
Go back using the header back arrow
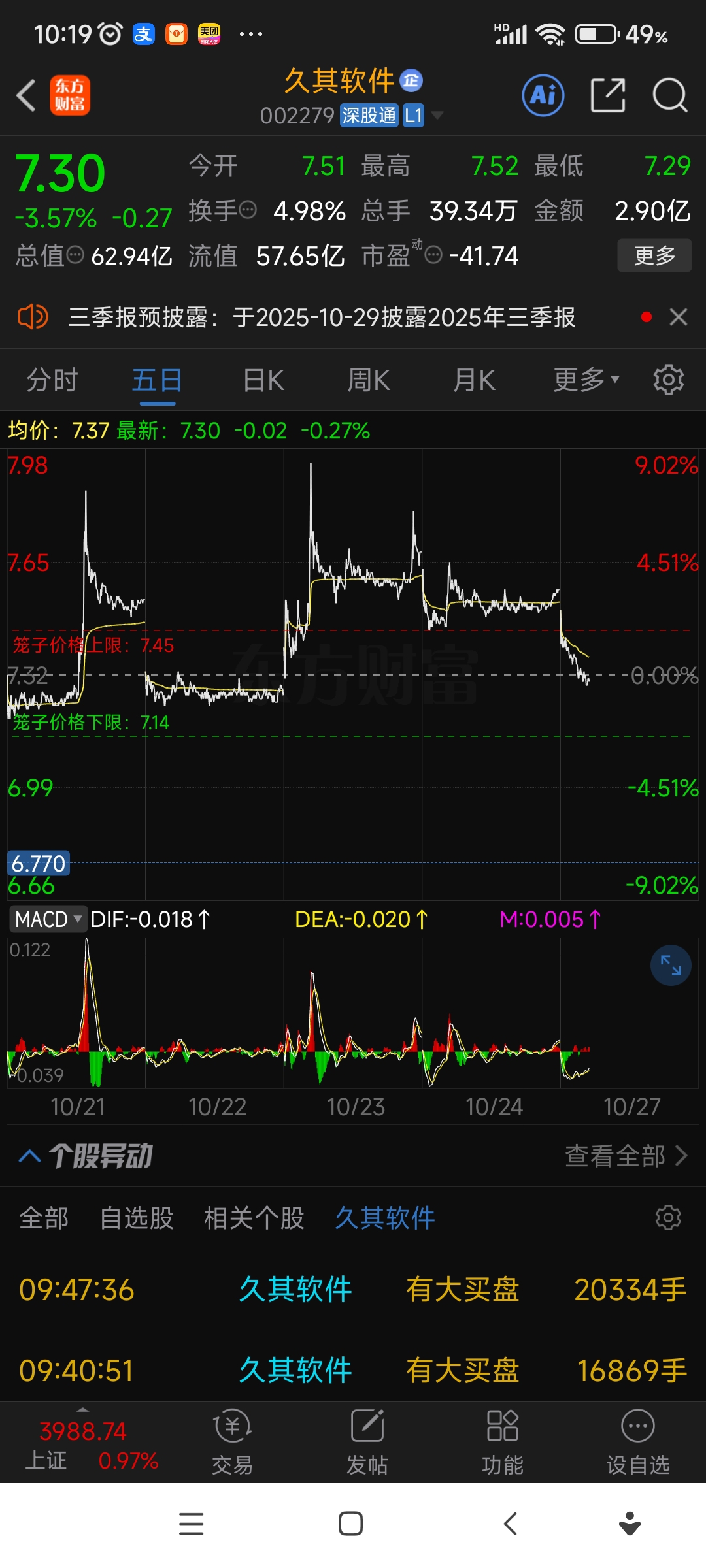tap(26, 96)
